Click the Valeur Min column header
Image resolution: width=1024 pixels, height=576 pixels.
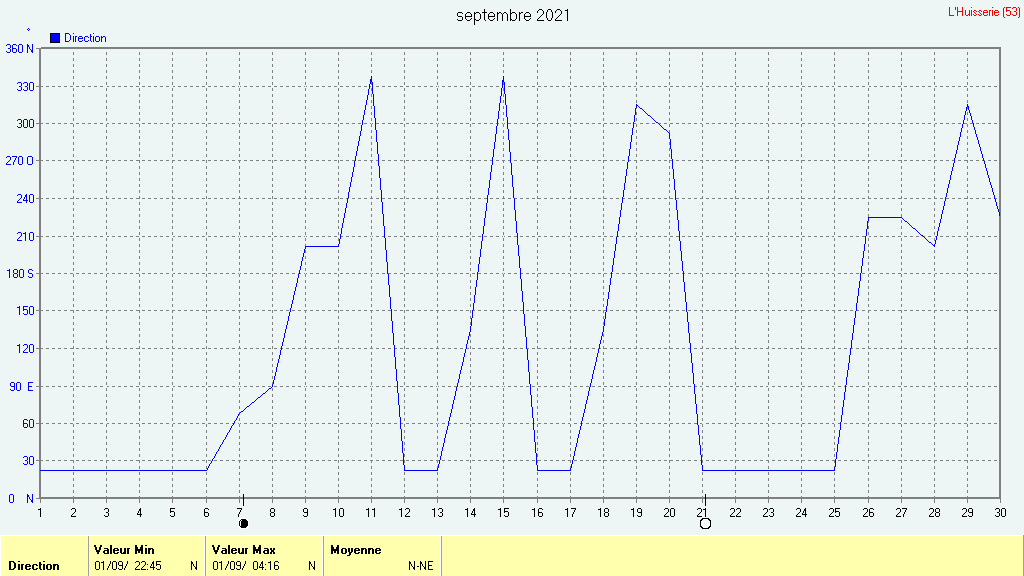click(x=124, y=550)
